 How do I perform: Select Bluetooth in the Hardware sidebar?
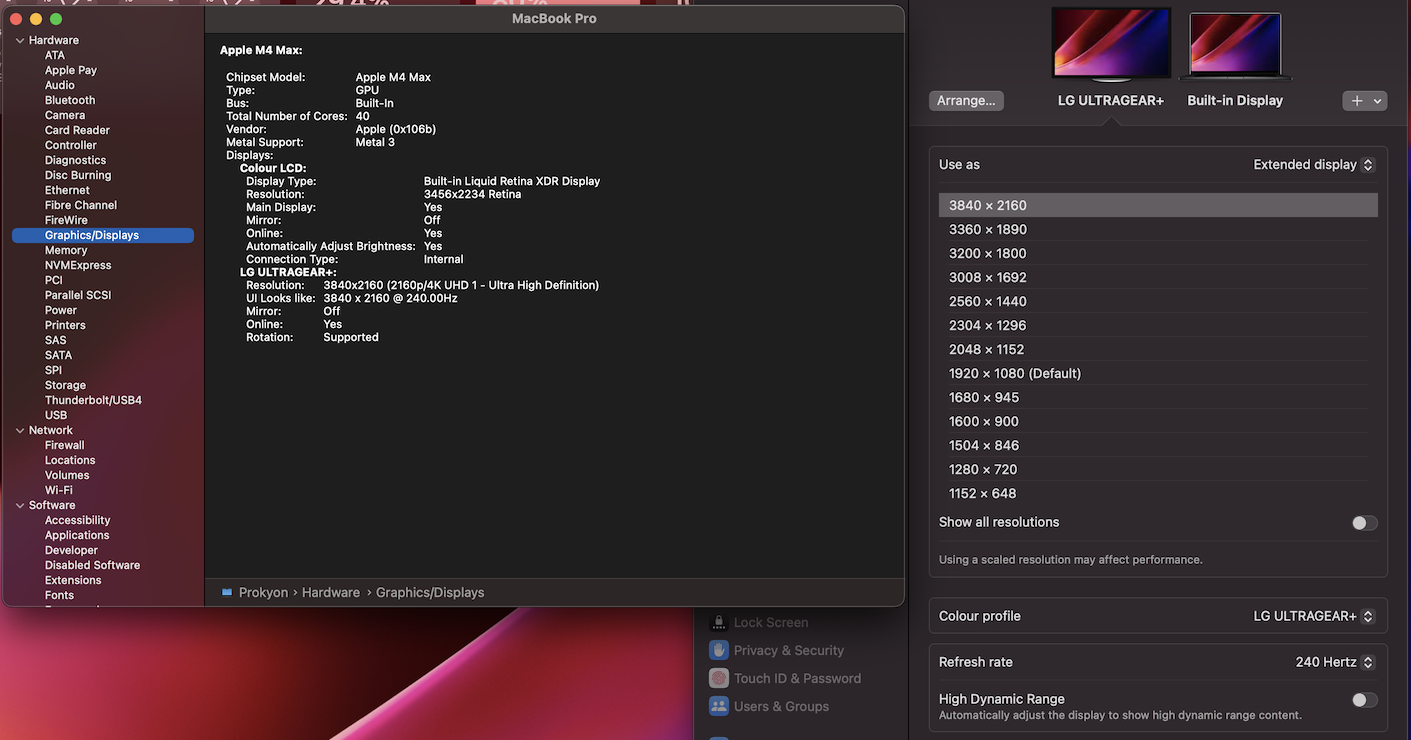point(70,99)
